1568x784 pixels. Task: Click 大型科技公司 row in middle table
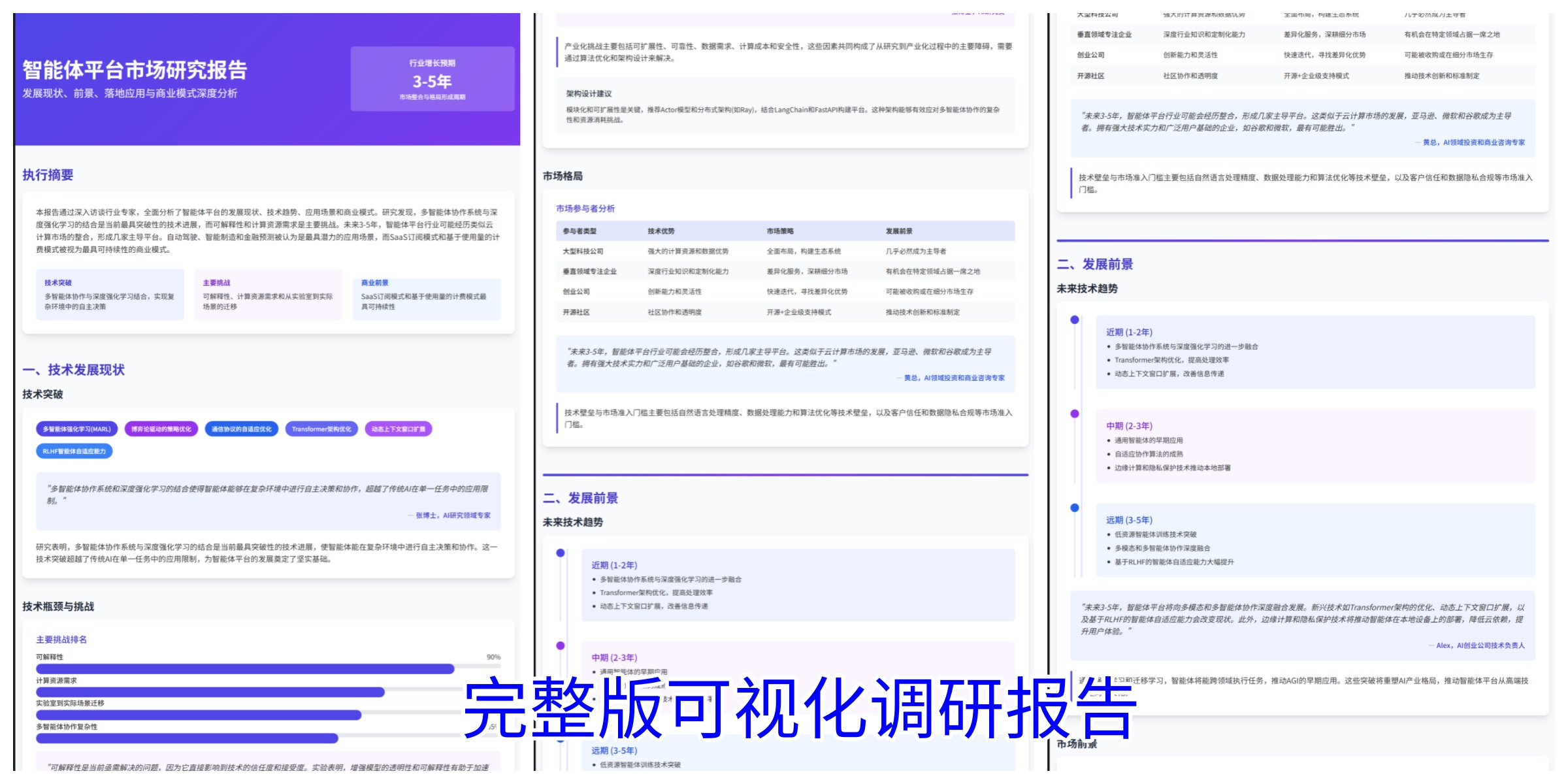pyautogui.click(x=583, y=252)
